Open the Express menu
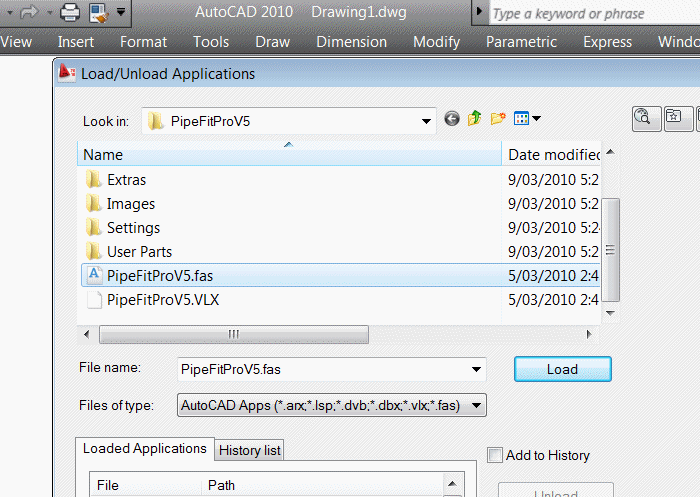Image resolution: width=700 pixels, height=497 pixels. click(x=607, y=42)
